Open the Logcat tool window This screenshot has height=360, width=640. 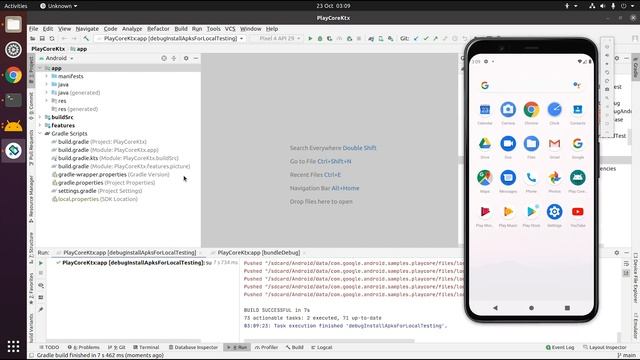tap(322, 347)
